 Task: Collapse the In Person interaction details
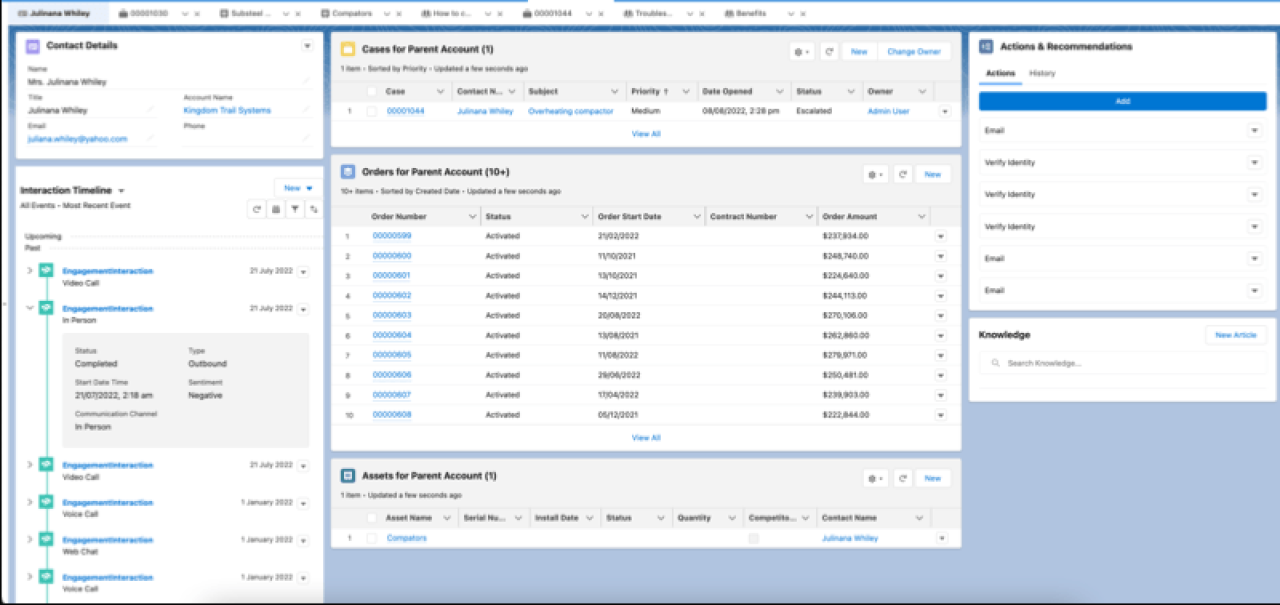[29, 308]
